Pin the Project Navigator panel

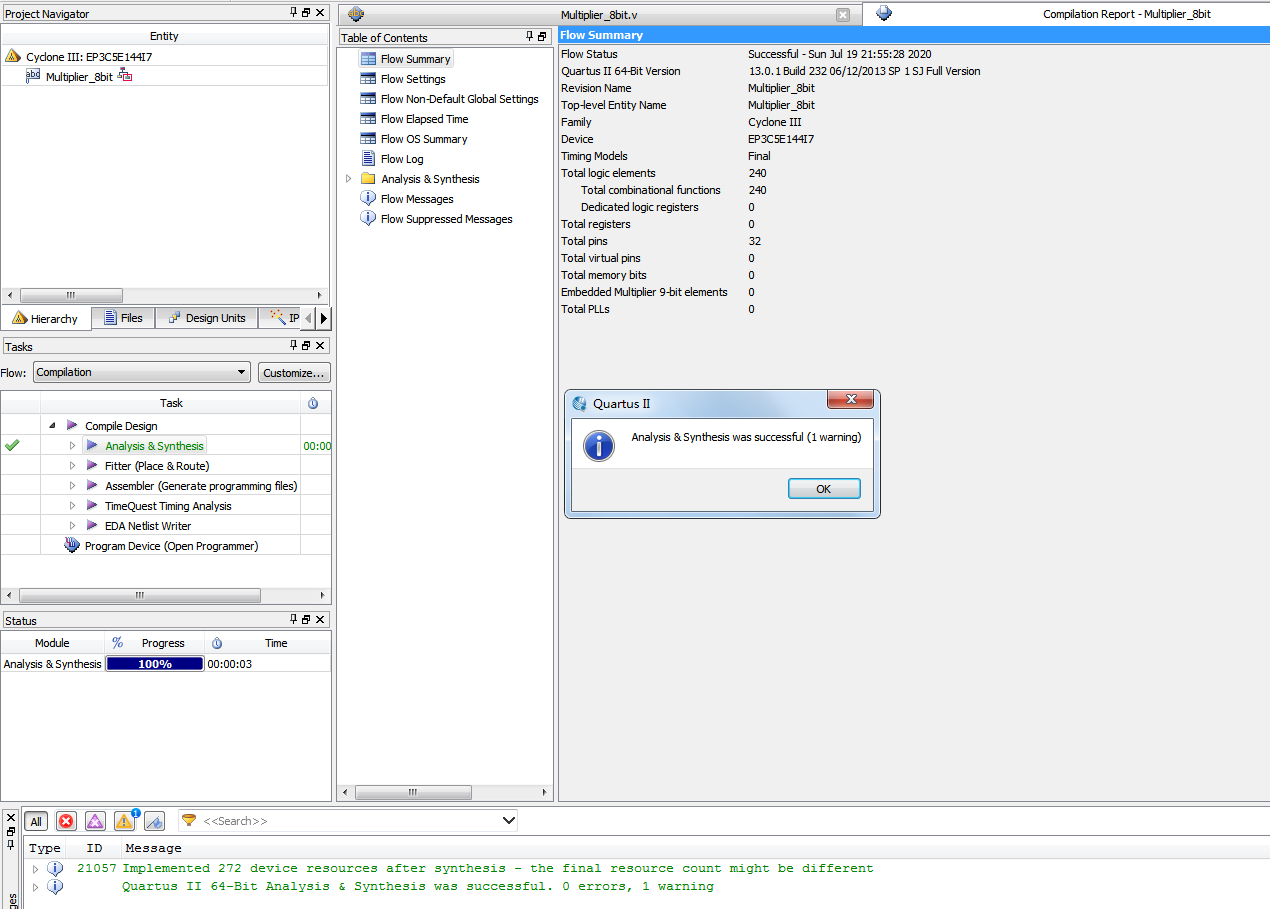point(294,13)
